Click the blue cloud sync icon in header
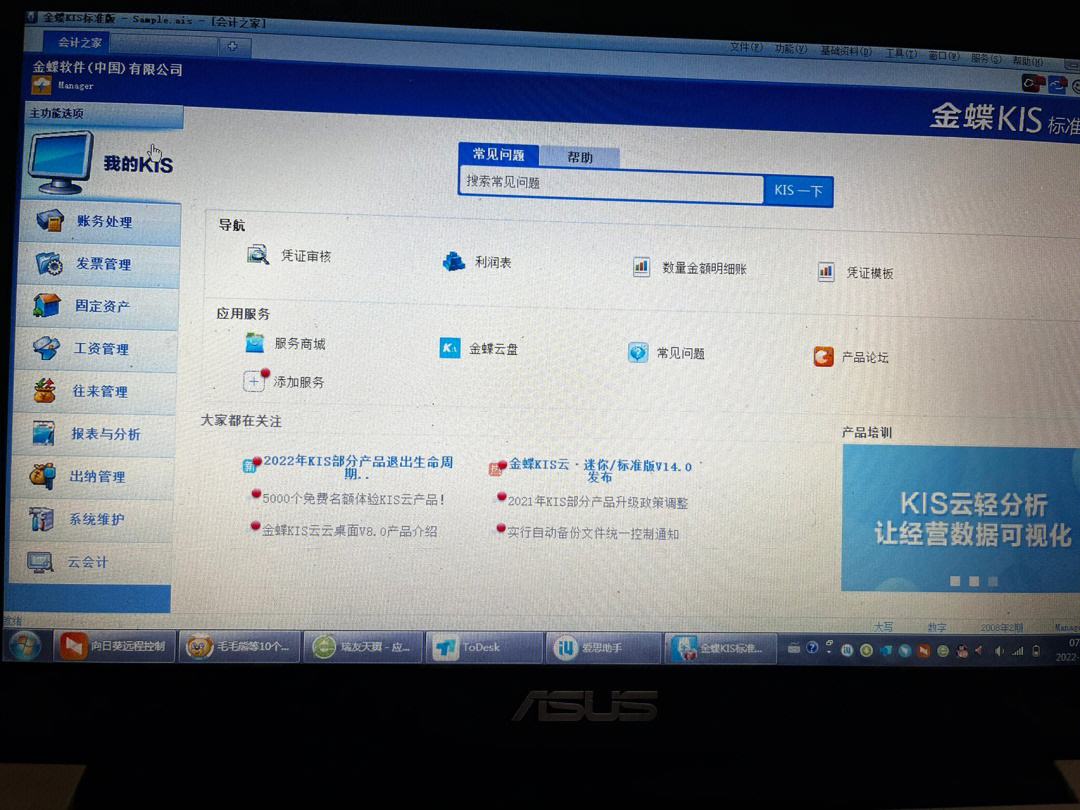The image size is (1080, 810). (x=1057, y=85)
